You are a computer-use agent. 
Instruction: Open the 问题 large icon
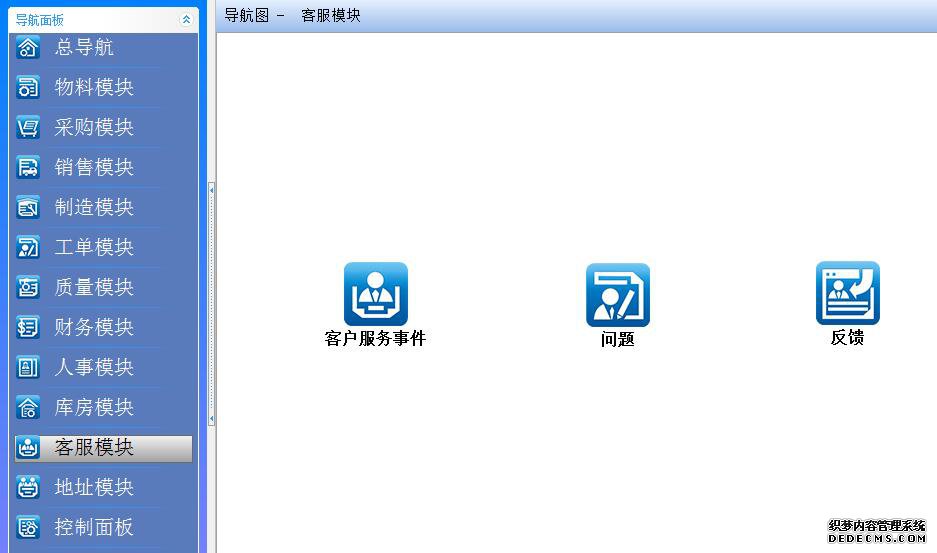click(x=618, y=295)
